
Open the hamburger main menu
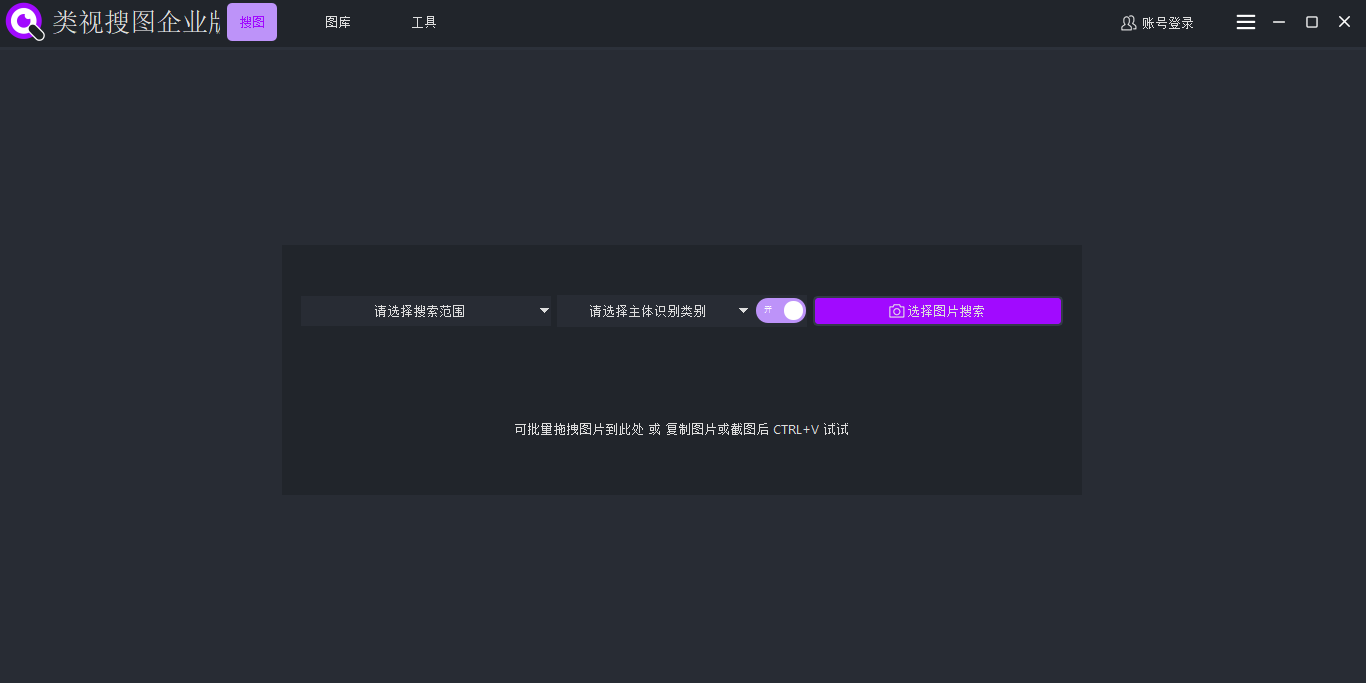click(x=1246, y=22)
